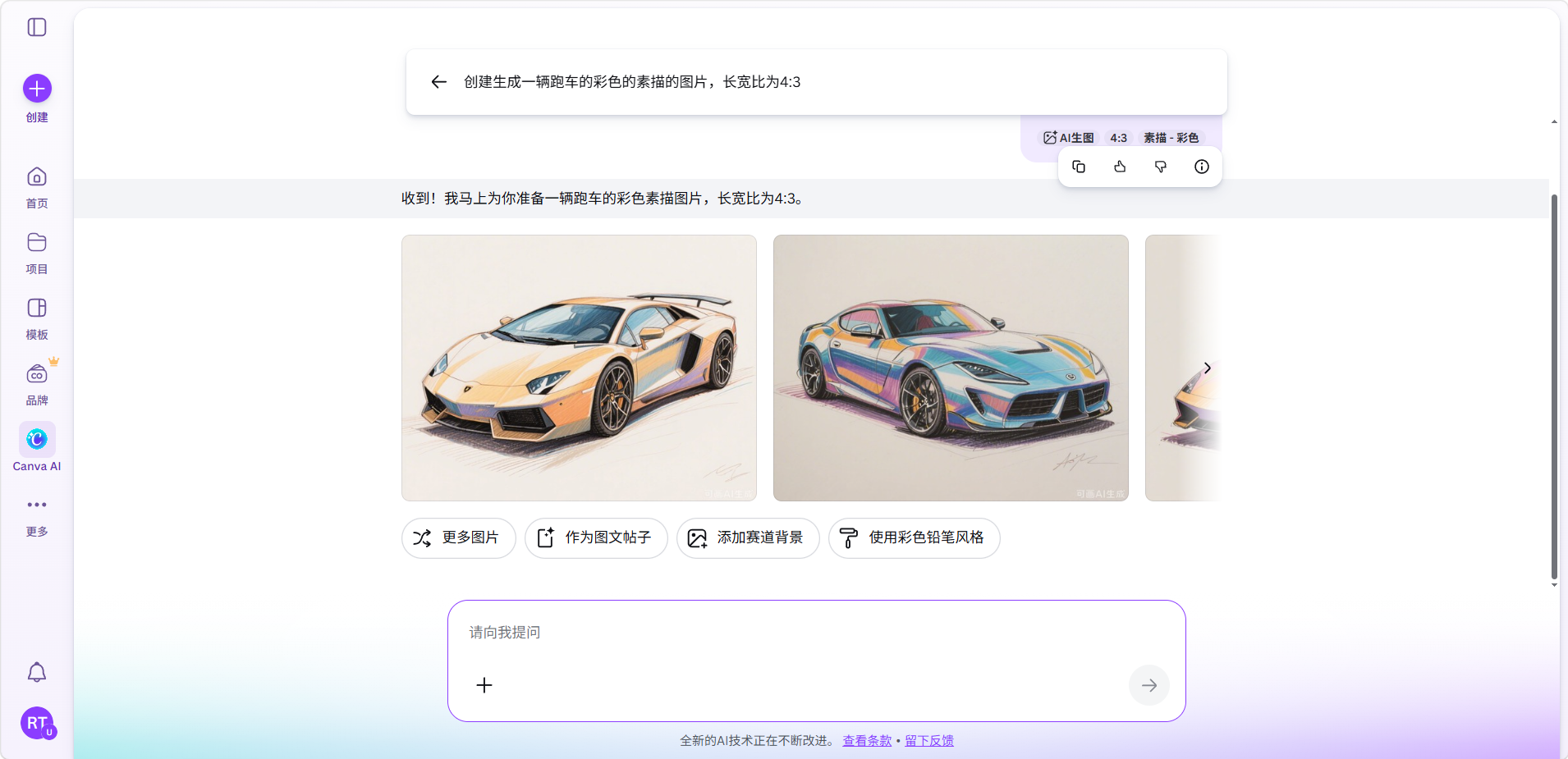Toggle the sidebar panel icon
This screenshot has height=759, width=1568.
coord(37,27)
